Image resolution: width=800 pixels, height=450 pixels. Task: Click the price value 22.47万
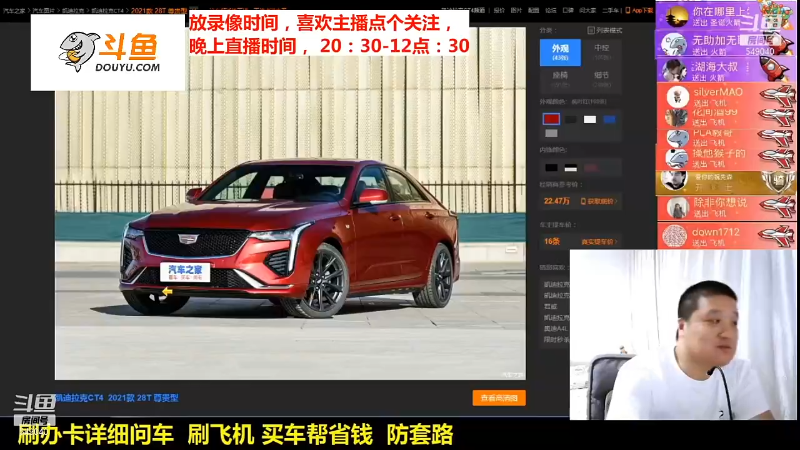[557, 202]
